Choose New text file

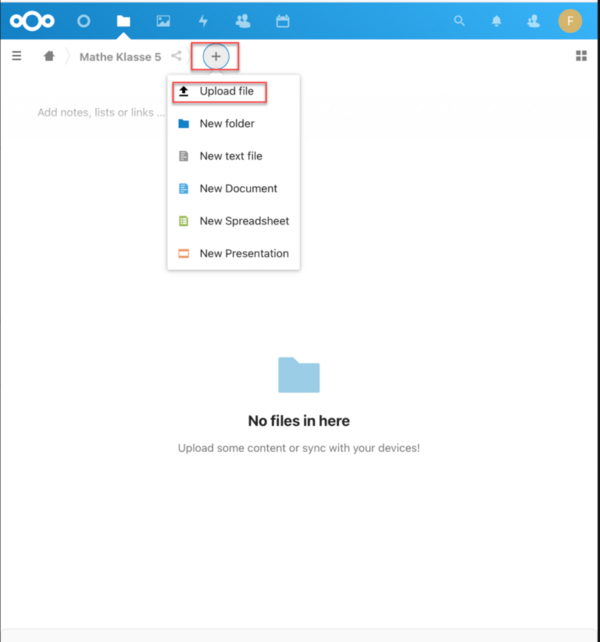(x=233, y=156)
